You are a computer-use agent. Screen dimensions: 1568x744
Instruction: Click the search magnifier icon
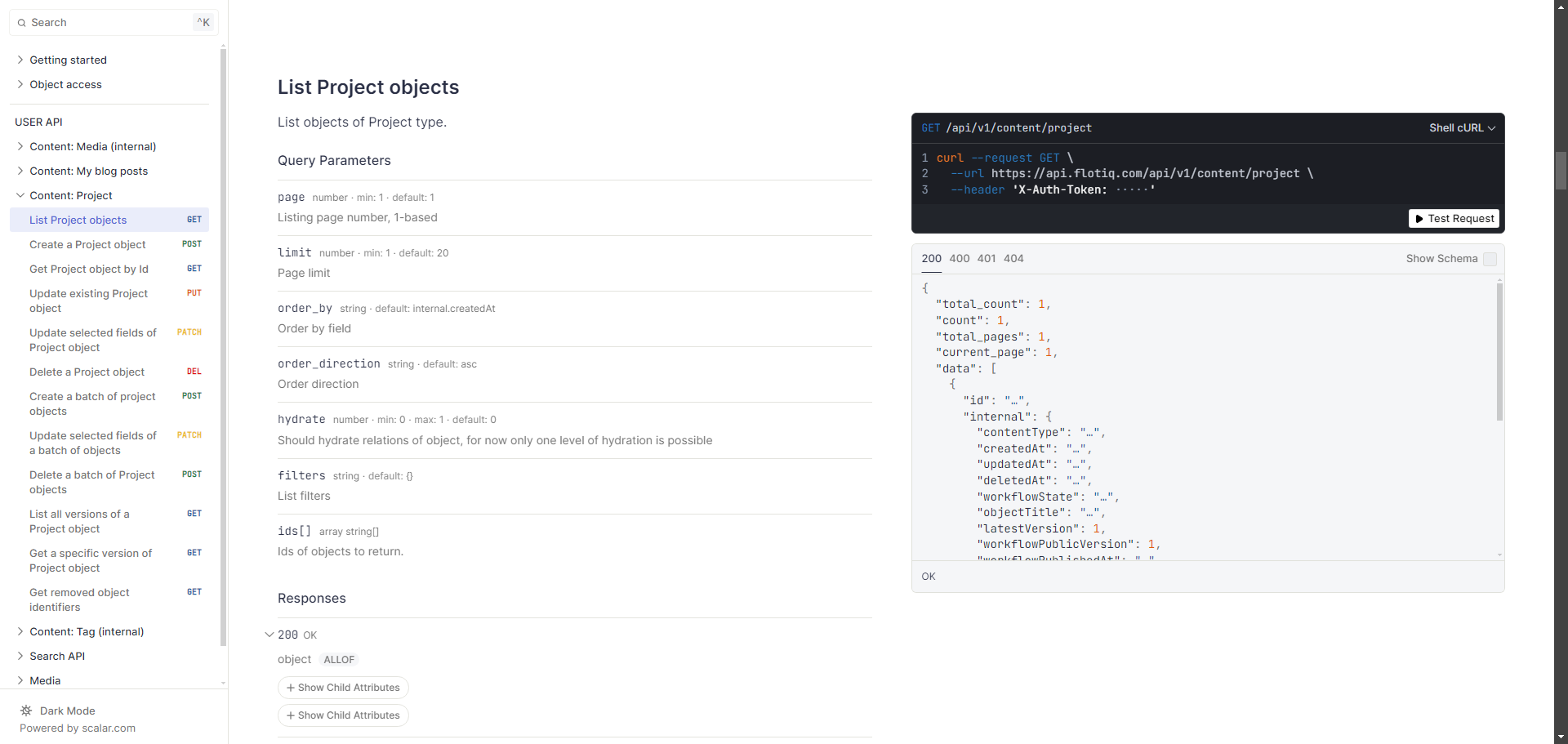click(21, 23)
